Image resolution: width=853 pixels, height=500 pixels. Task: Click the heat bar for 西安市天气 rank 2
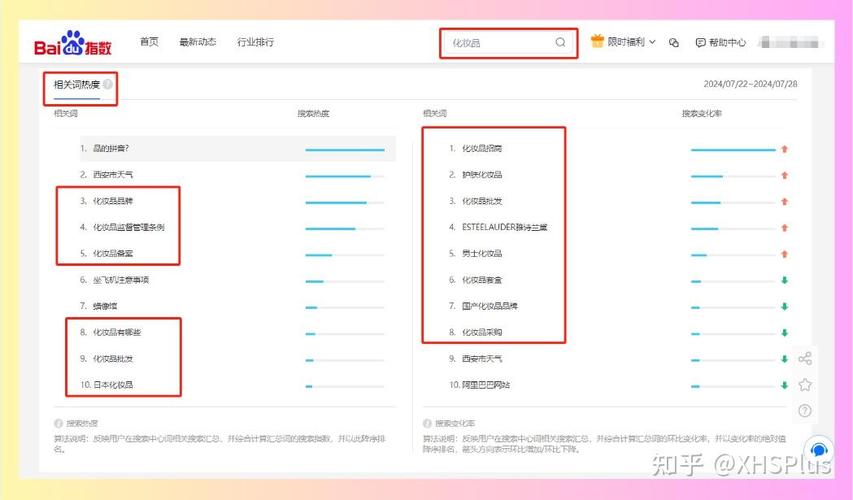(345, 176)
